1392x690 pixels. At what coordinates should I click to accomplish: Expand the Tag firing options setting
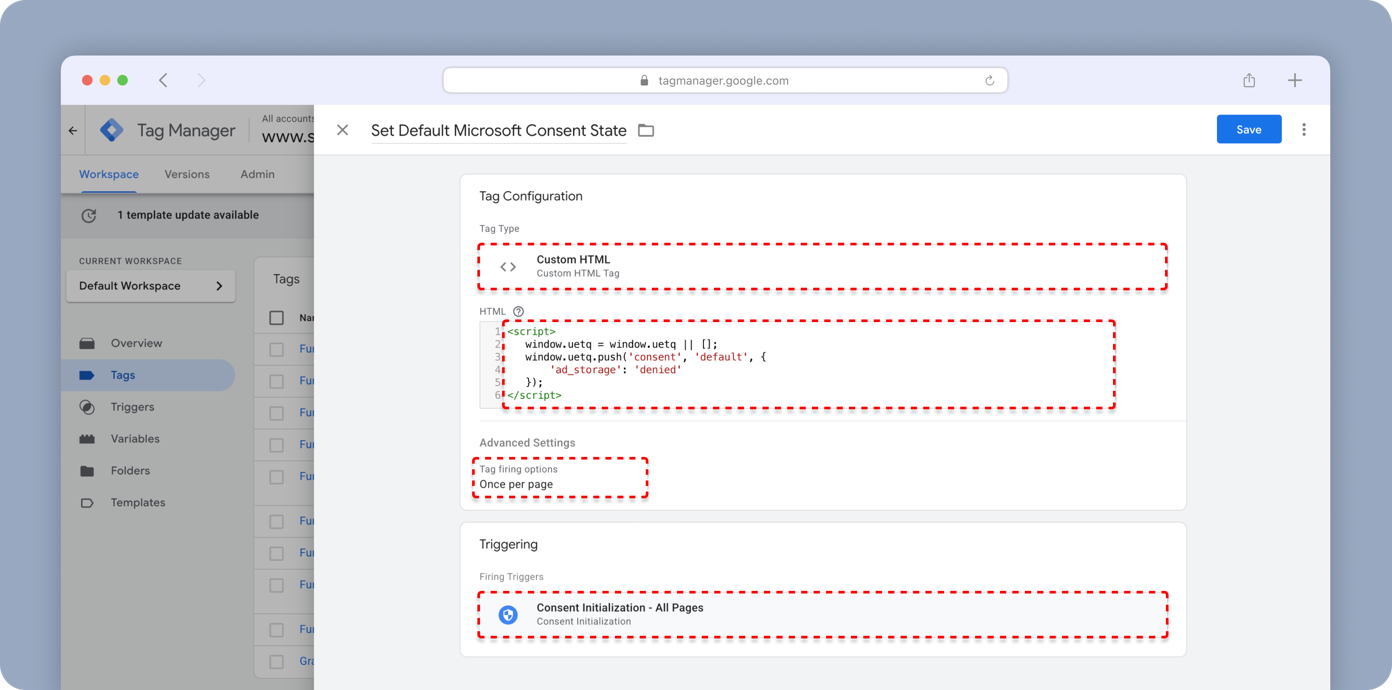(560, 477)
